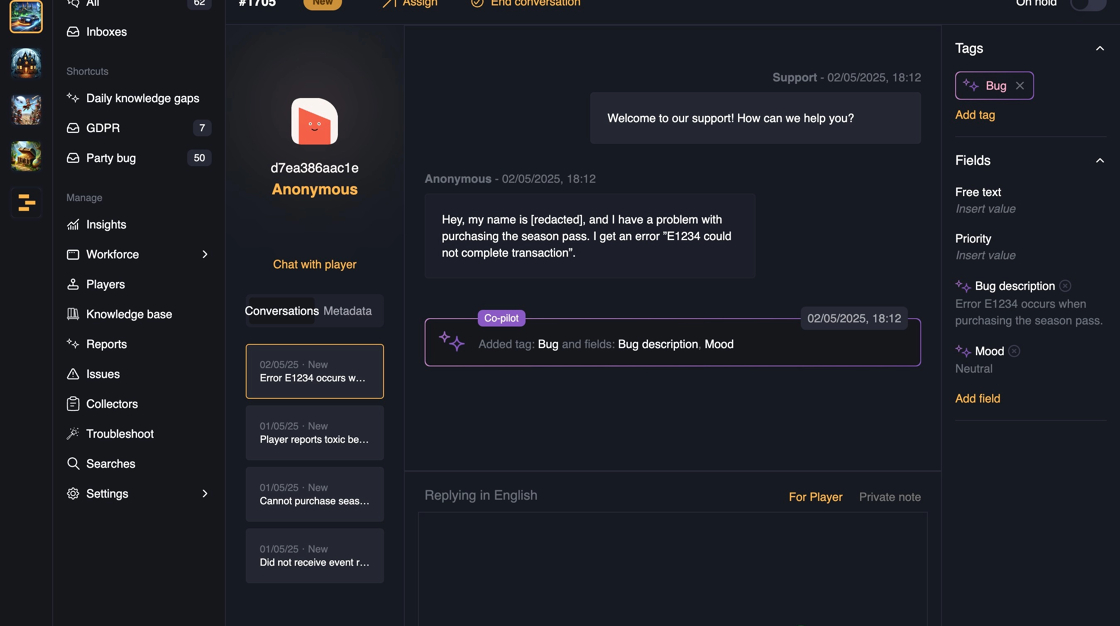The width and height of the screenshot is (1120, 626).
Task: Open Issues via its warning triangle icon
Action: pos(73,374)
